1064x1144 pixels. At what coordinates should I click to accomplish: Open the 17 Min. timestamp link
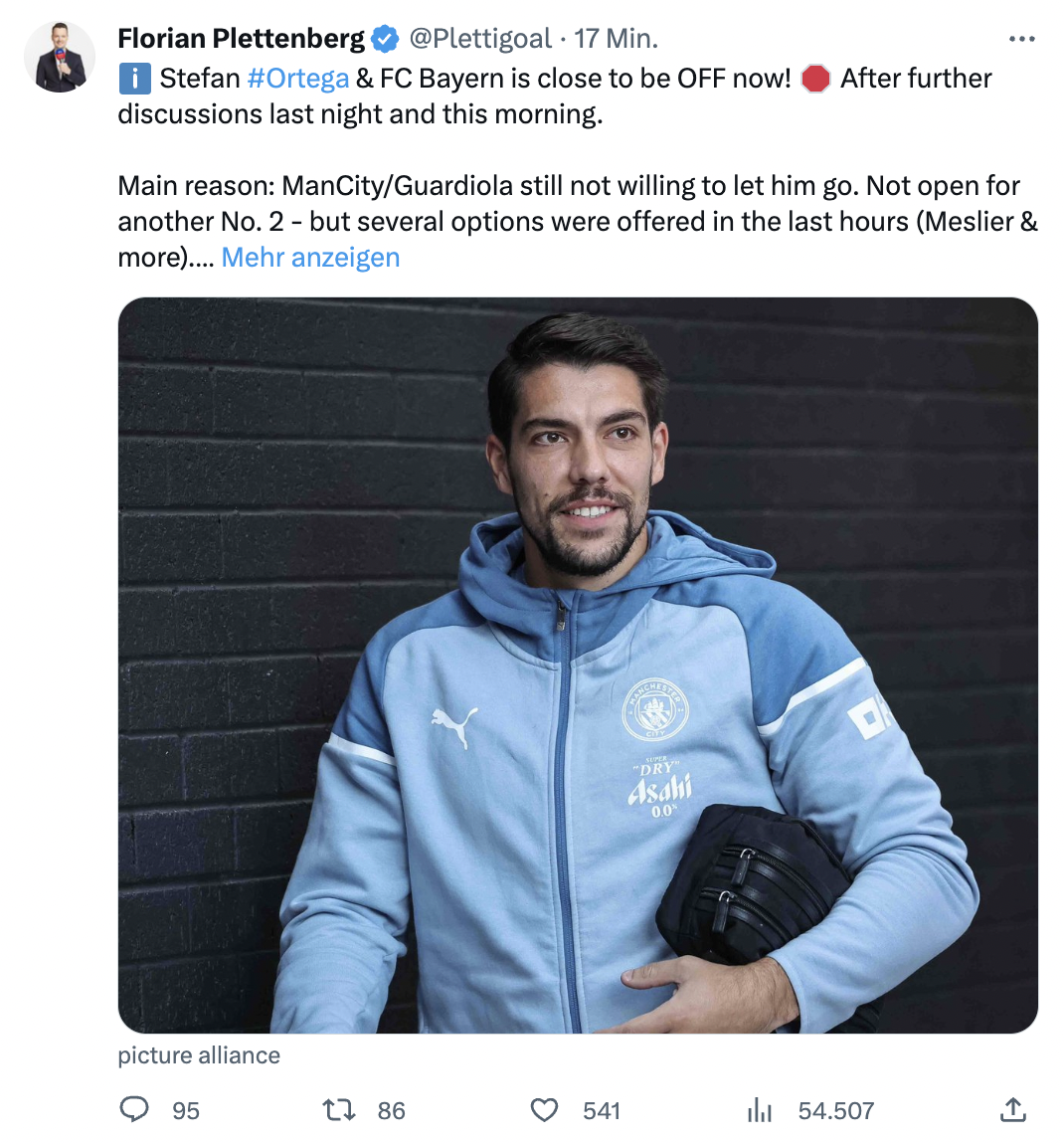pyautogui.click(x=616, y=39)
